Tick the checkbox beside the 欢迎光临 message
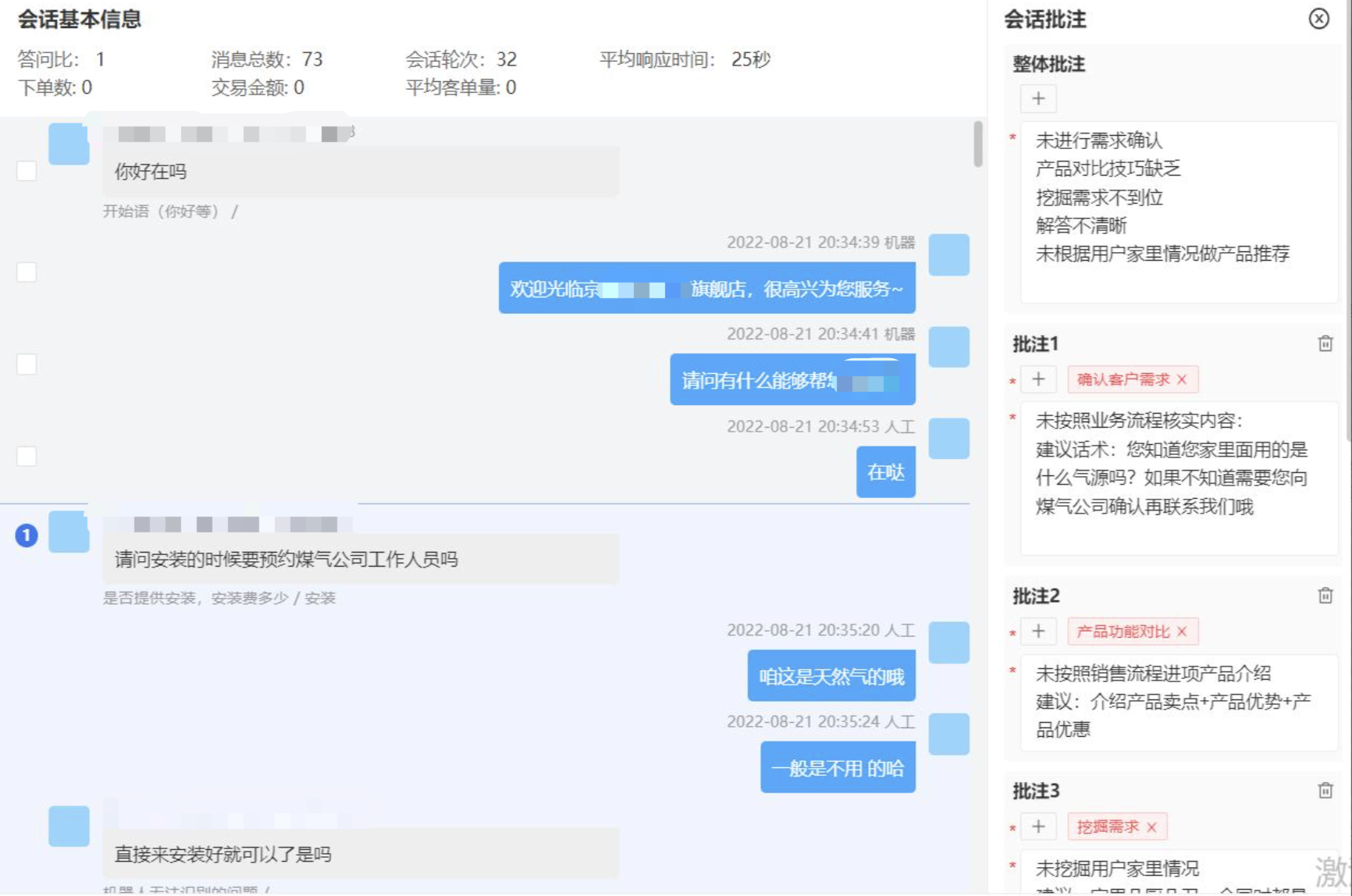 [27, 272]
